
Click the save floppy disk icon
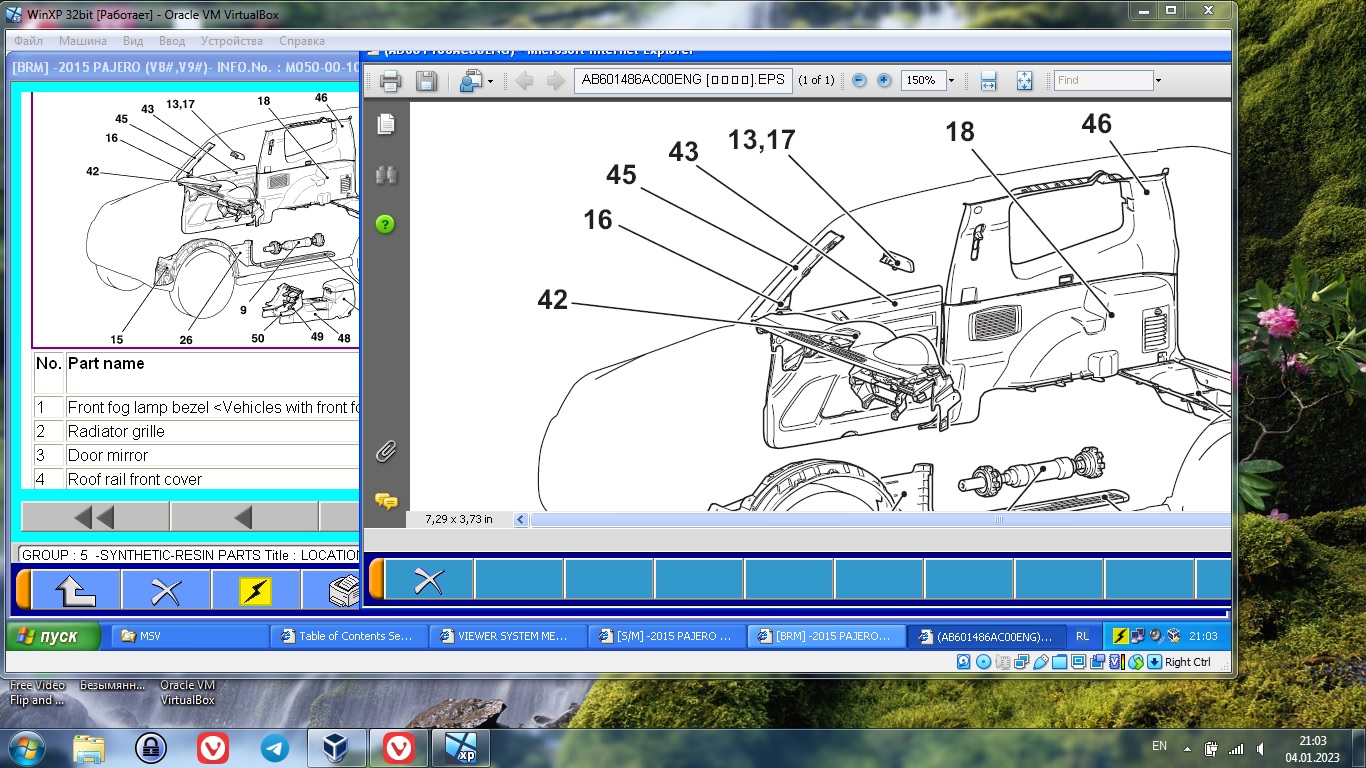pos(426,81)
